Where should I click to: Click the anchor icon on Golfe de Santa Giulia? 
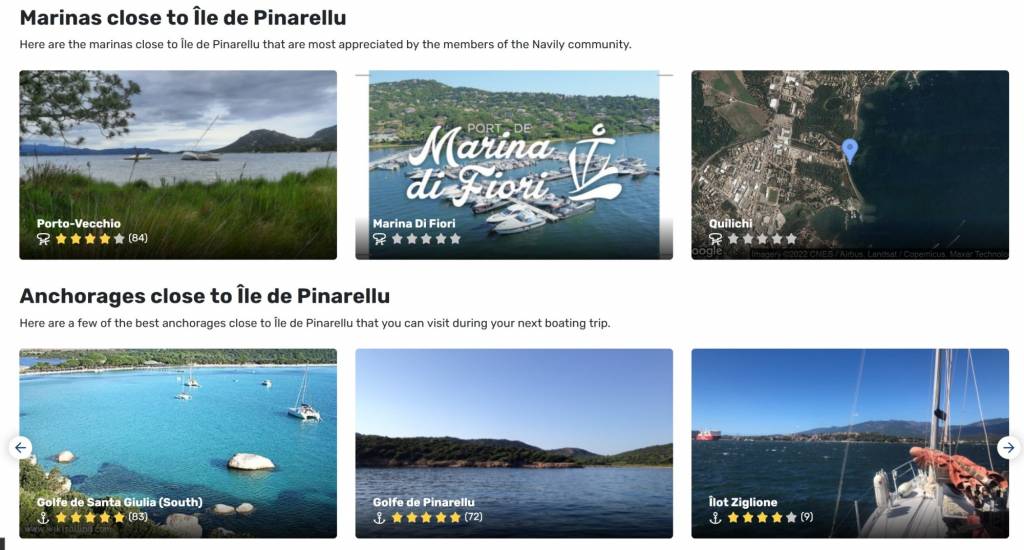point(43,517)
